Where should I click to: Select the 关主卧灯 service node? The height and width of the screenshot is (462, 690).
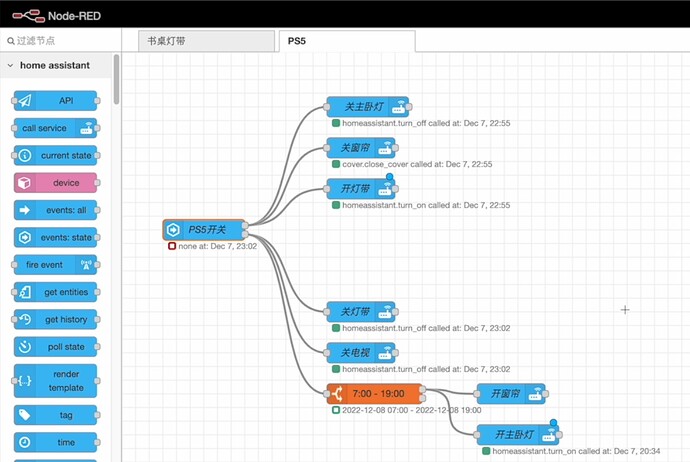(x=368, y=107)
